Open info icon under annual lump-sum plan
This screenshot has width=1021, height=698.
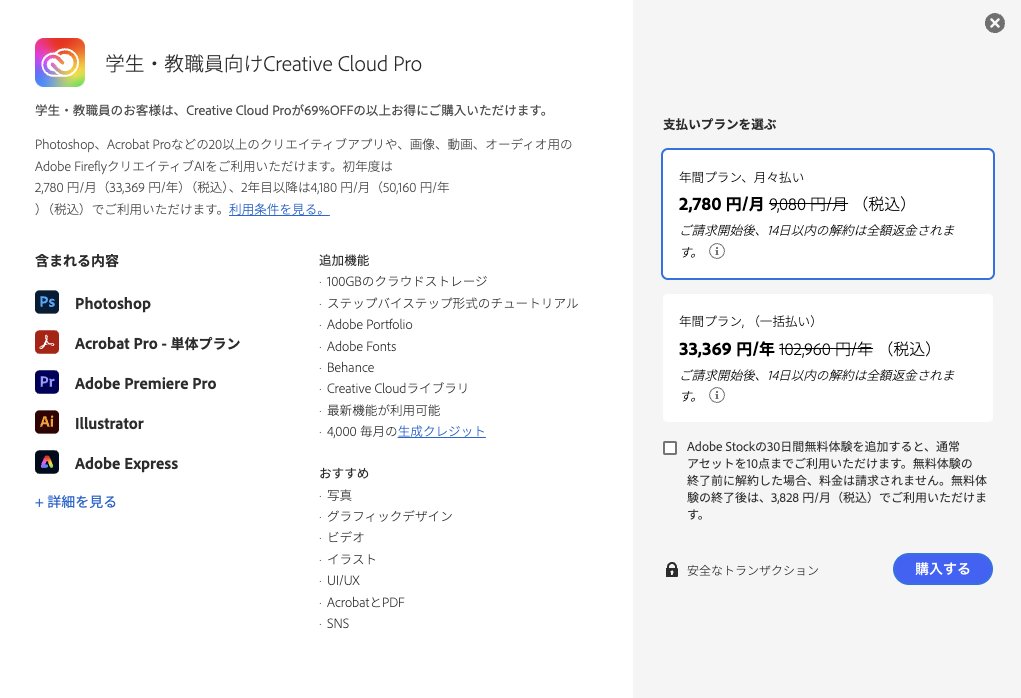[x=716, y=395]
